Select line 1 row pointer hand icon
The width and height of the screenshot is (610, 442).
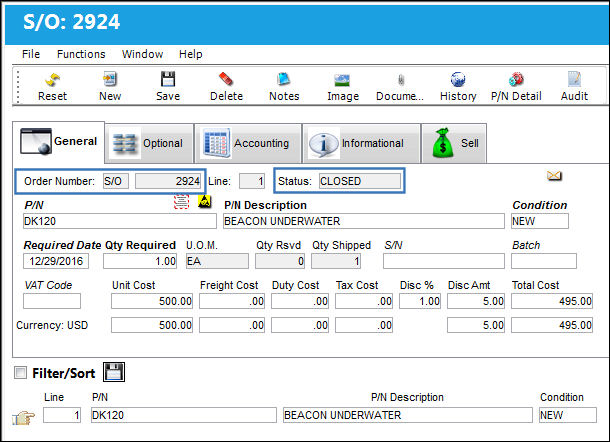[x=23, y=418]
